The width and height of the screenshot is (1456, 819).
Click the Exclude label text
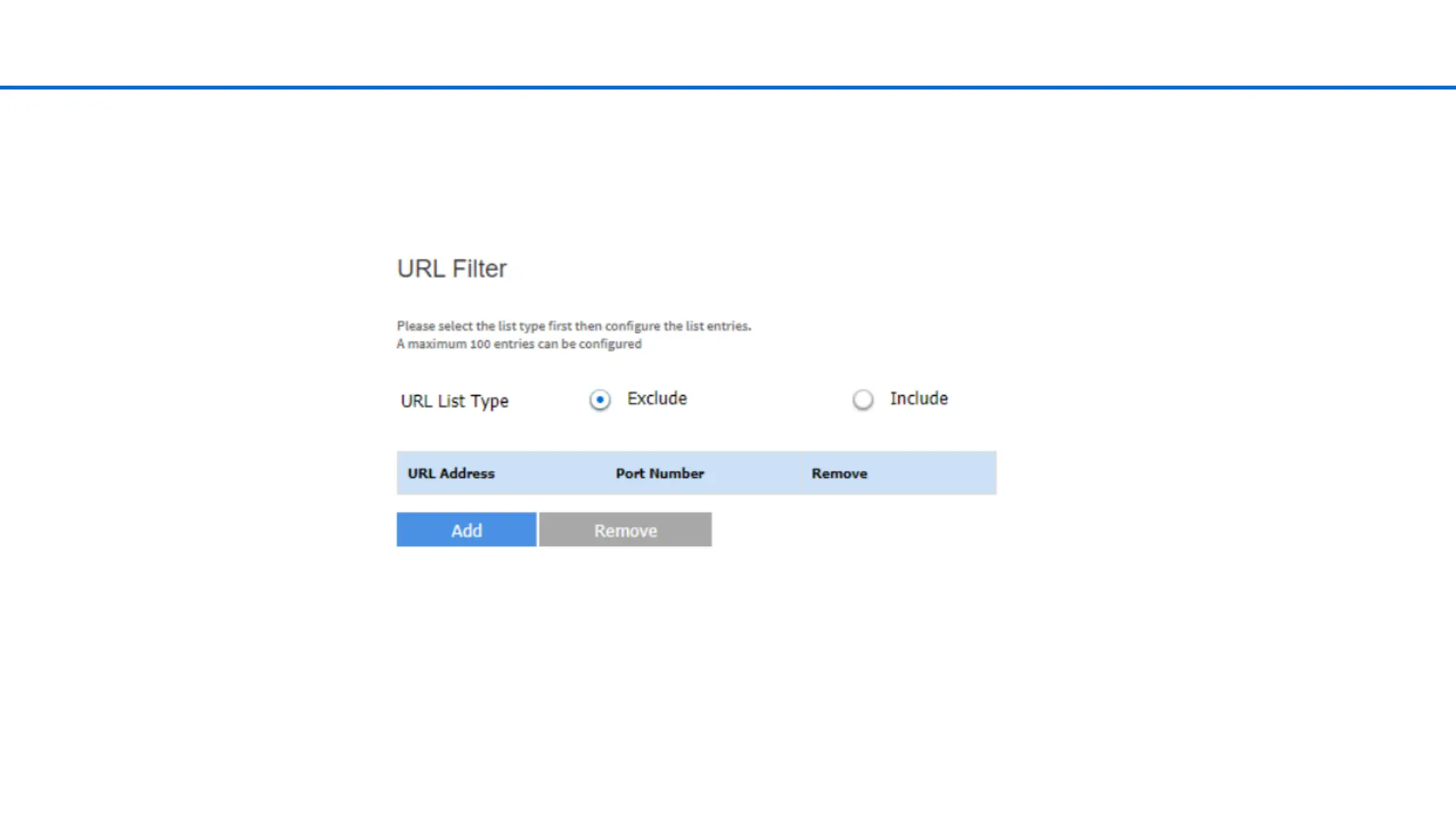point(657,399)
